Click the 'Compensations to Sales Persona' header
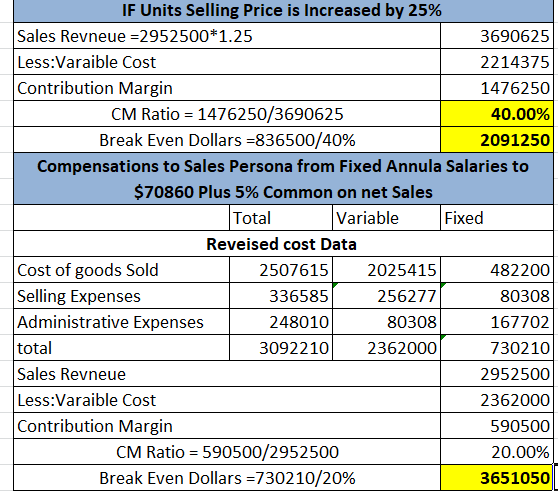 (x=283, y=179)
